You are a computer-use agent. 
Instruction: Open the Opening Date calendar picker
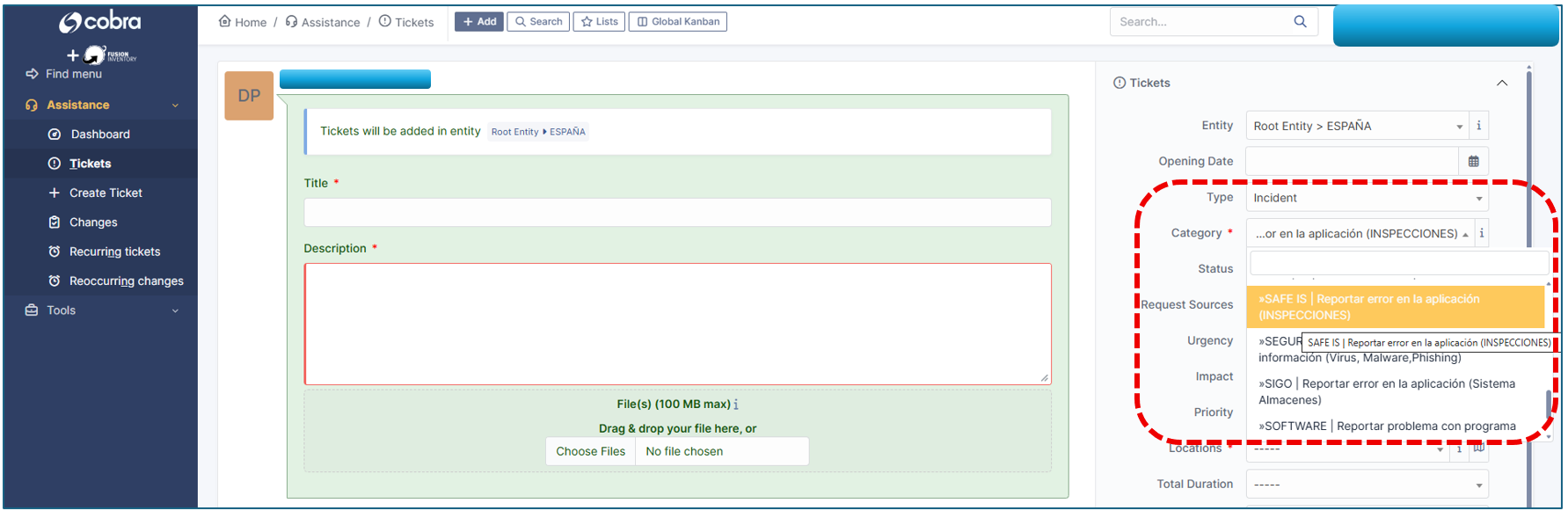[1473, 162]
